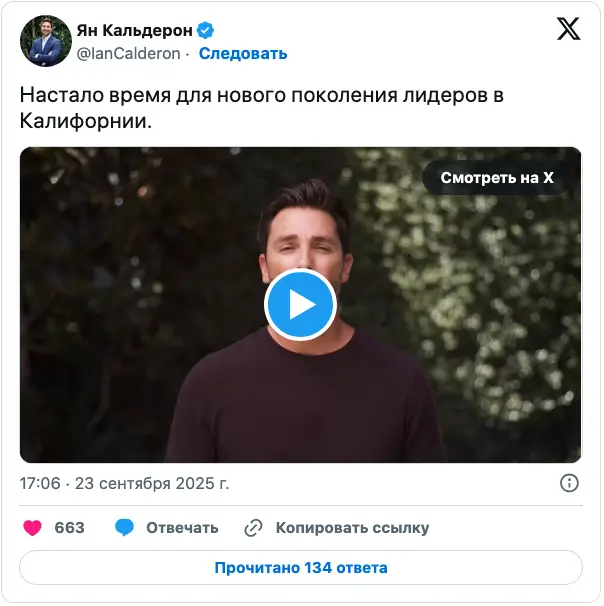Click the Следовать follow link
Screen dimensions: 604x606
243,54
